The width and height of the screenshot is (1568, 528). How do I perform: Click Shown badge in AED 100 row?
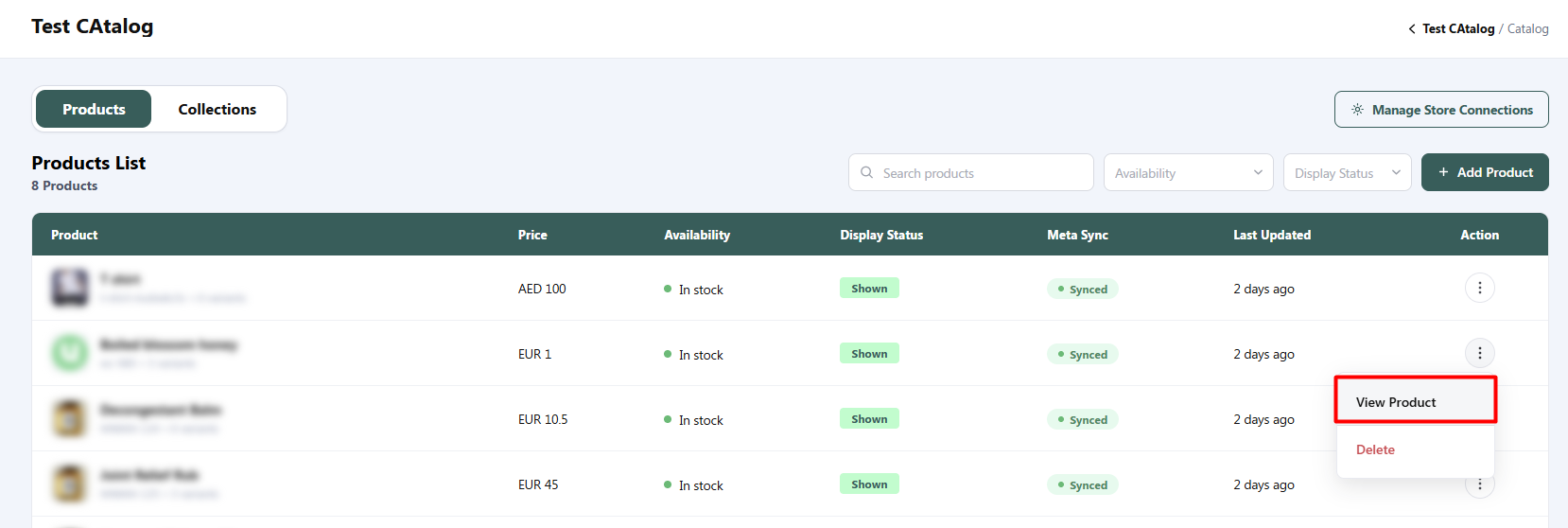pyautogui.click(x=869, y=288)
